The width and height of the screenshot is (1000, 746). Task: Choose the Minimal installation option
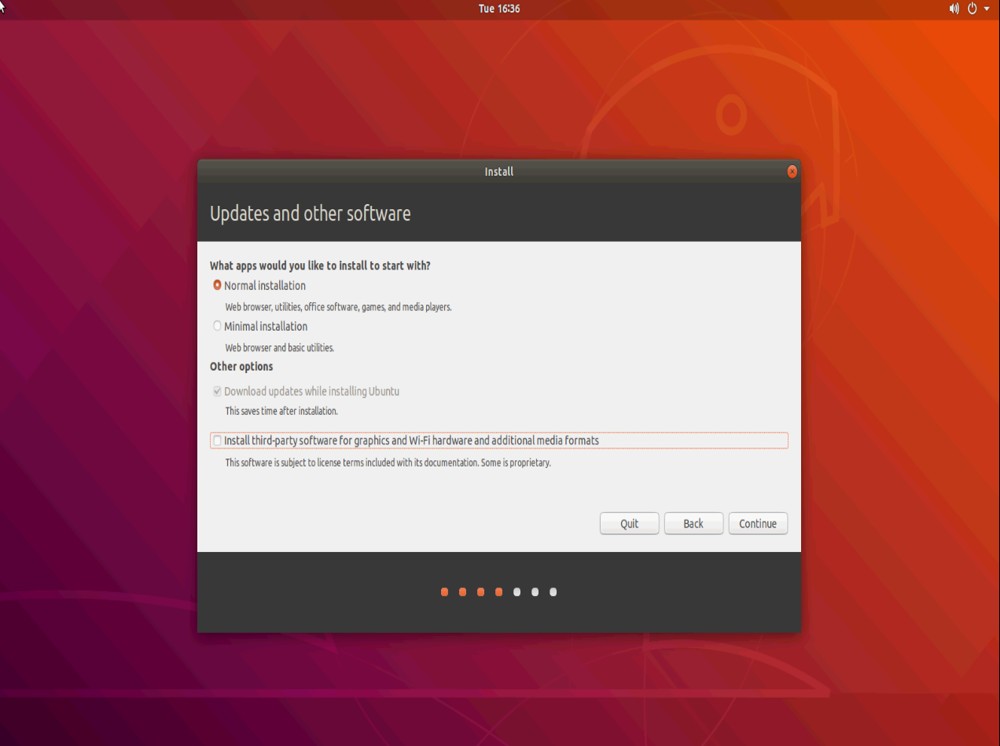pyautogui.click(x=217, y=326)
